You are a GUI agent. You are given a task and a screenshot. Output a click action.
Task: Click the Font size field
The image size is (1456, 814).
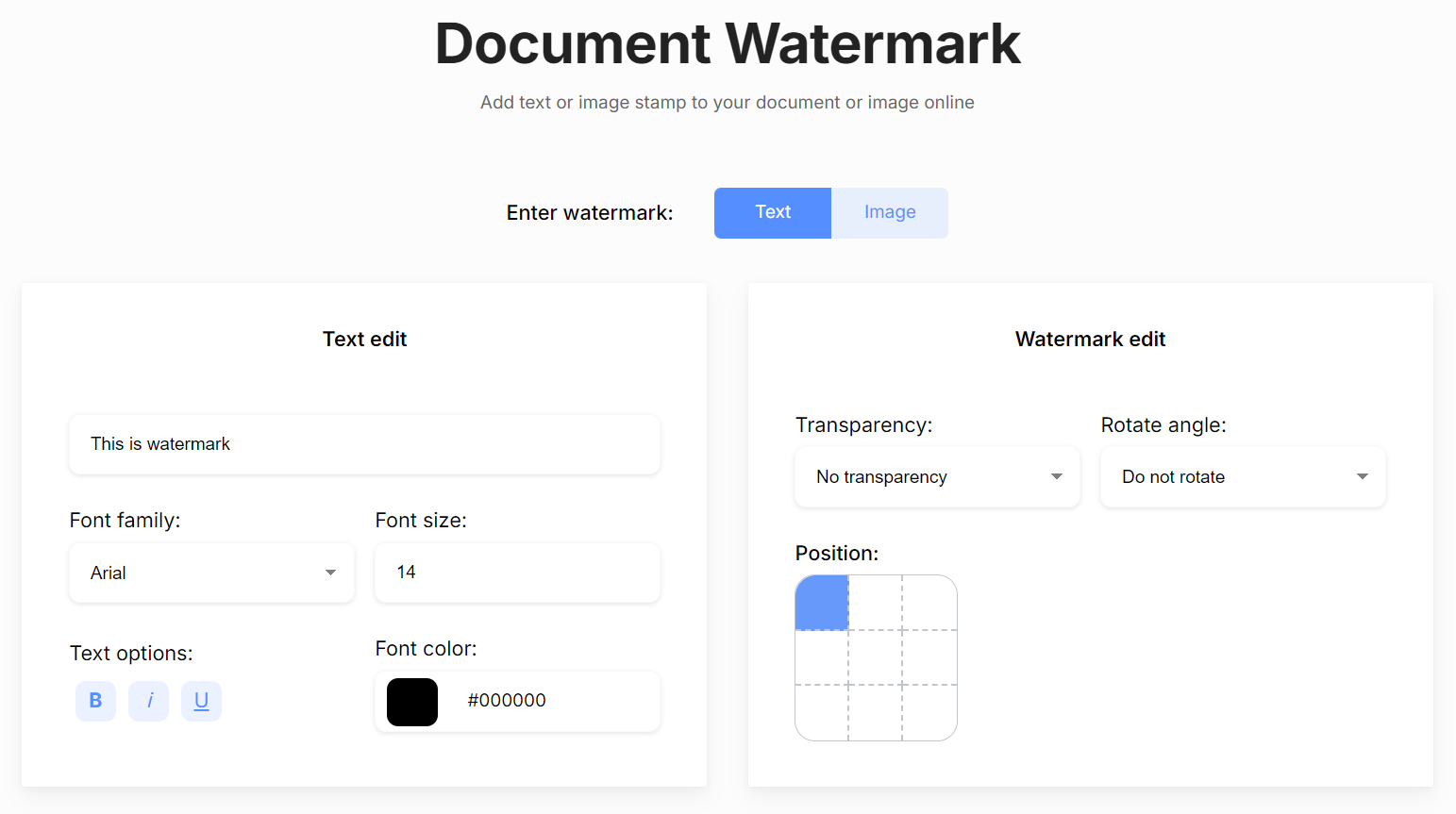point(516,573)
